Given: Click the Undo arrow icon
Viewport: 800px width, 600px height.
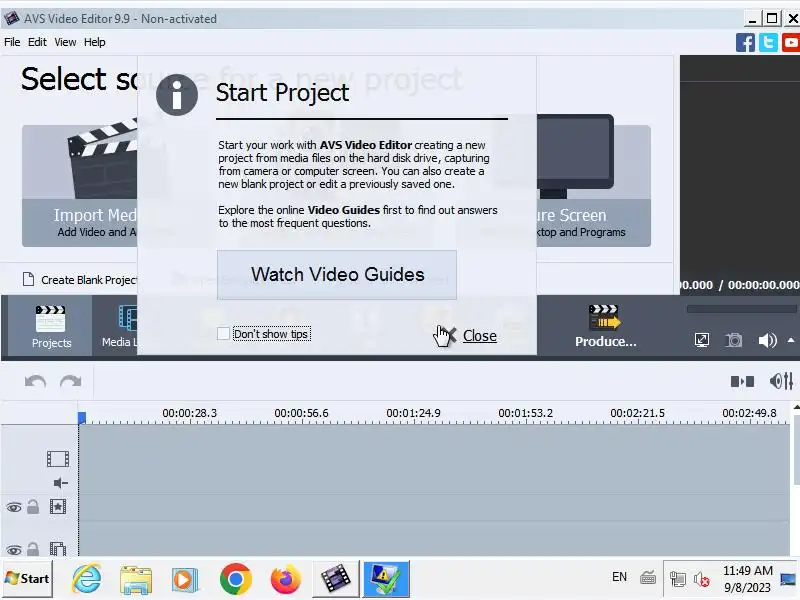Looking at the screenshot, I should pyautogui.click(x=35, y=382).
